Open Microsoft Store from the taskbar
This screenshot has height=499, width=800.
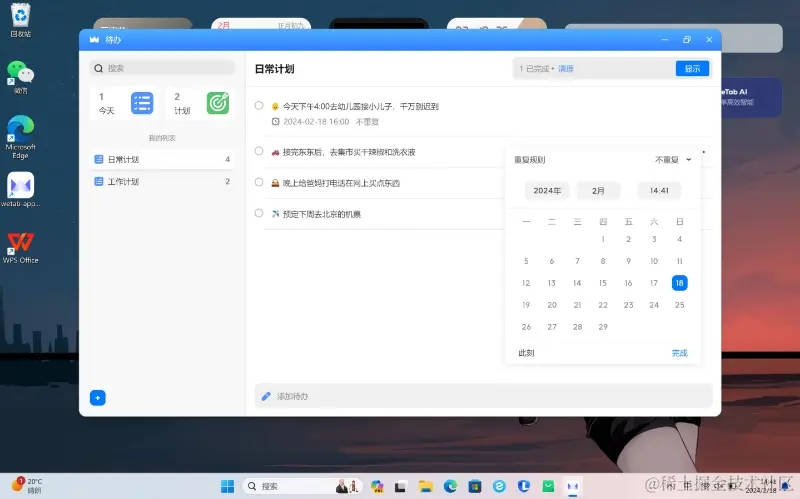click(x=474, y=486)
